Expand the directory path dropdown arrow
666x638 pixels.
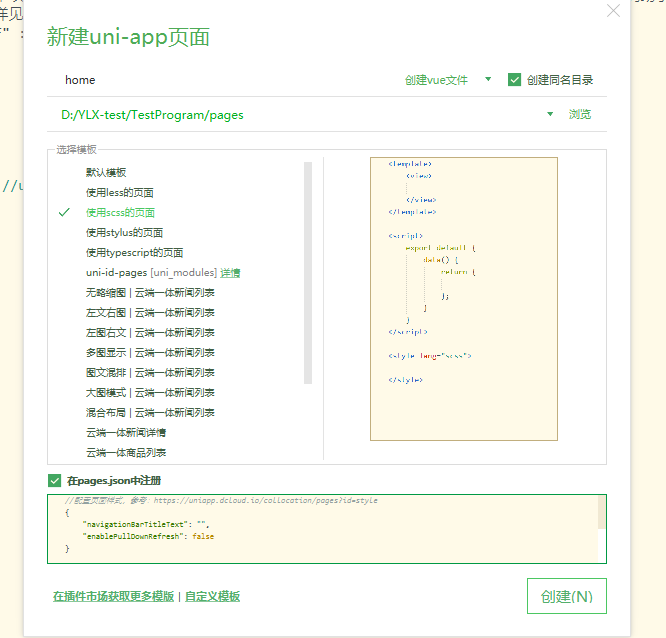(x=550, y=114)
